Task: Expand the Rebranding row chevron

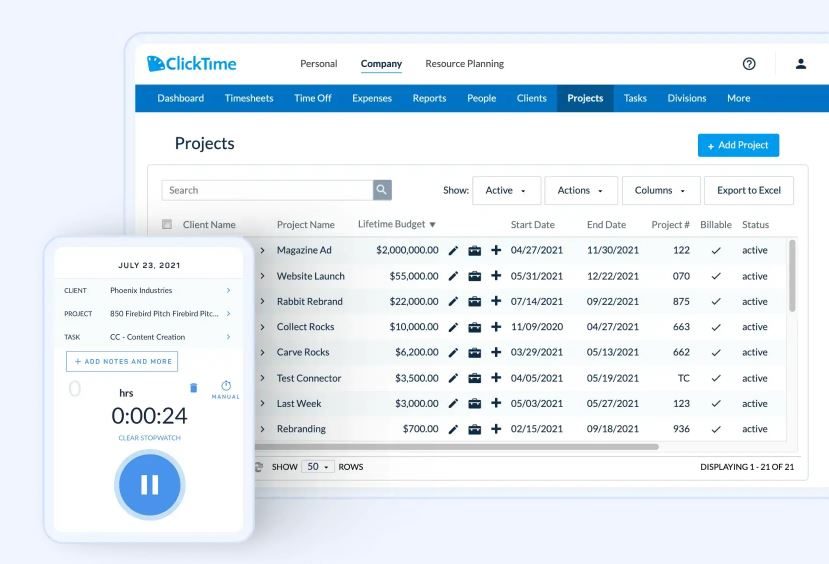Action: (x=262, y=429)
